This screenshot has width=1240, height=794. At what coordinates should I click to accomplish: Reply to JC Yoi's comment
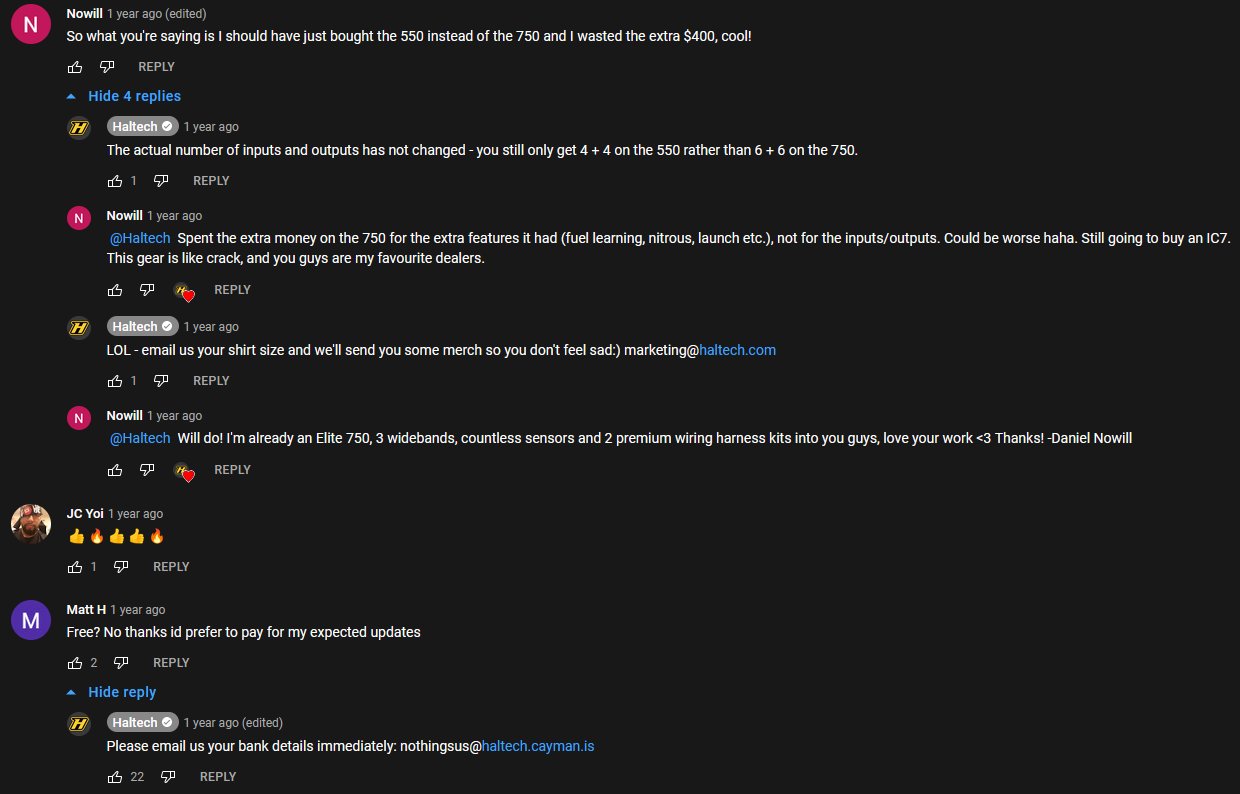click(171, 567)
